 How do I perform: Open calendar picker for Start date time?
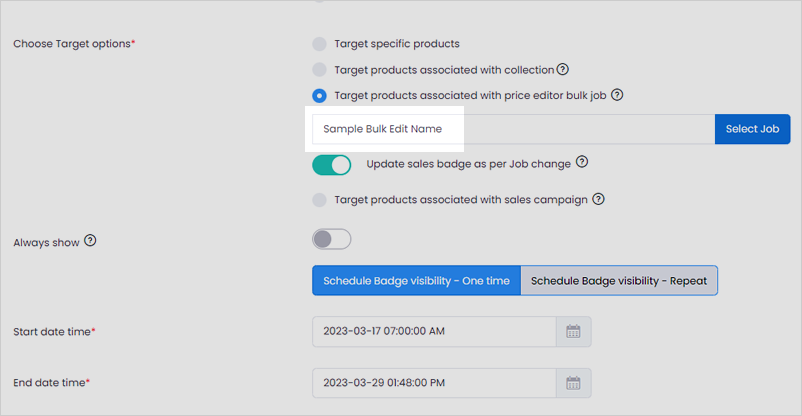point(573,332)
